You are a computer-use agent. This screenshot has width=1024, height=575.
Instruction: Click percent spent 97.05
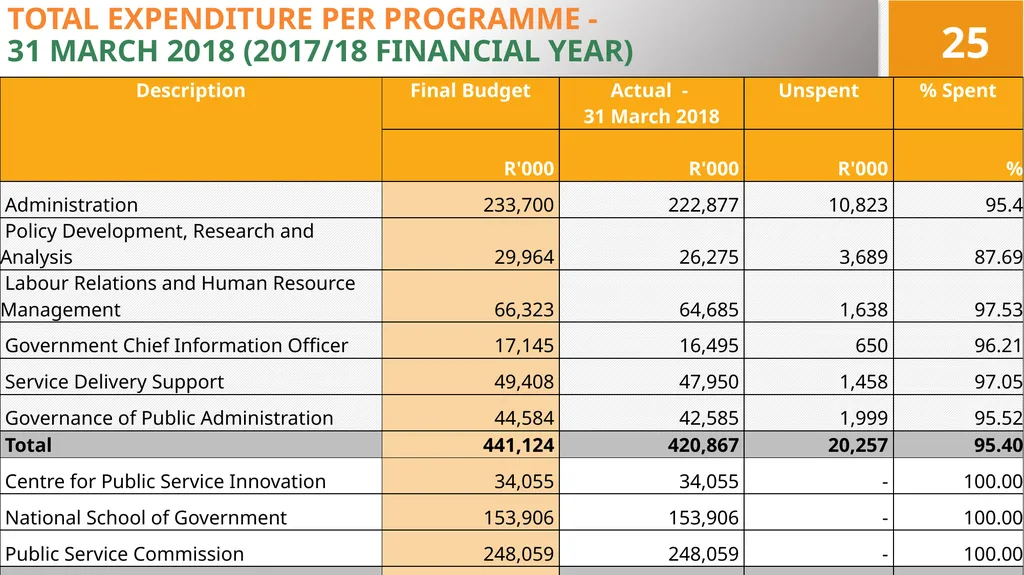coord(999,382)
